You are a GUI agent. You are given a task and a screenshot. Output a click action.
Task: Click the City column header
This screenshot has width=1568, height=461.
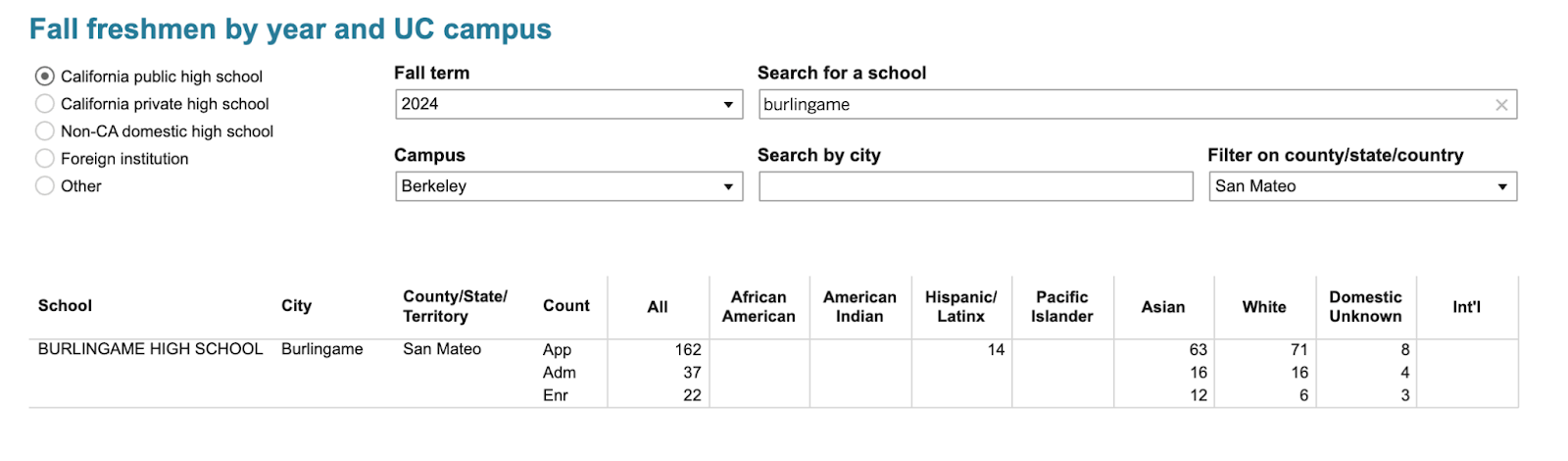click(x=296, y=306)
